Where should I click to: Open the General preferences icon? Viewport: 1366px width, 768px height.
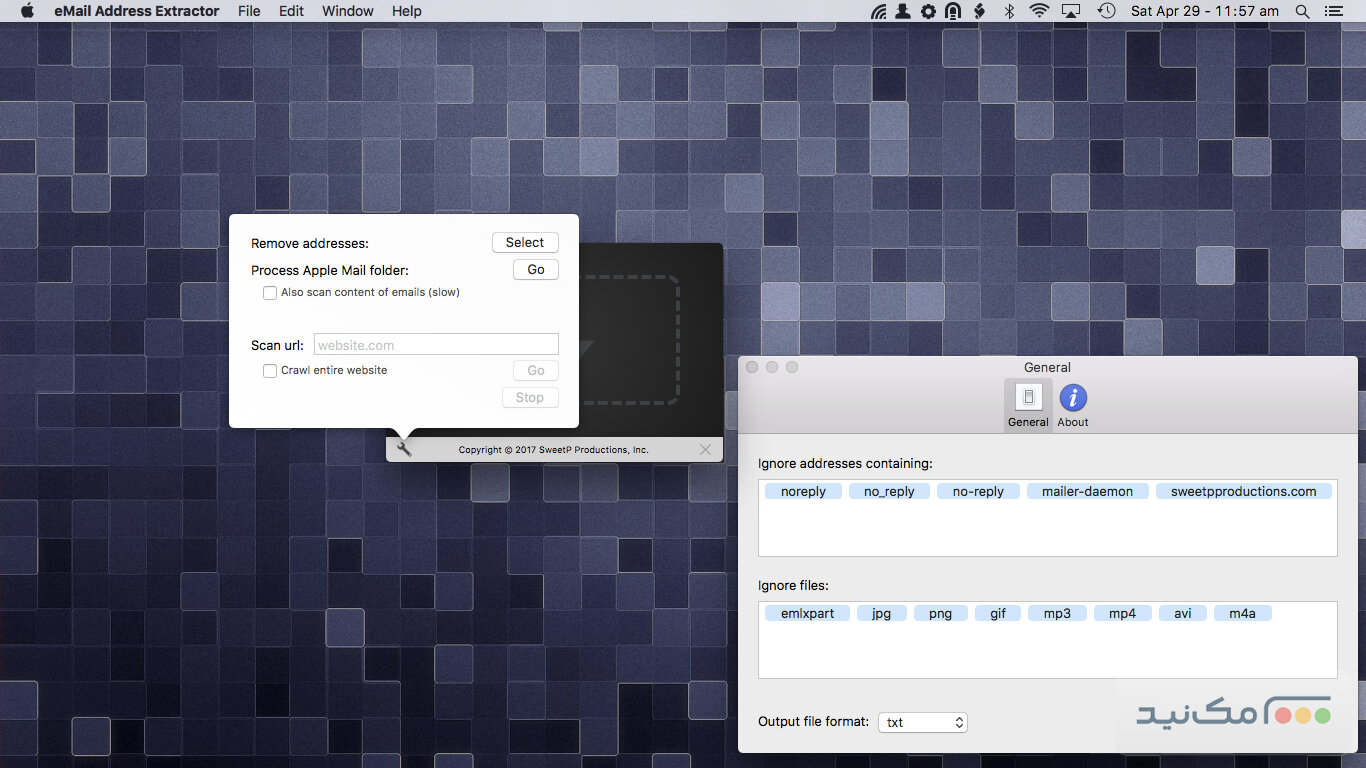pyautogui.click(x=1028, y=398)
